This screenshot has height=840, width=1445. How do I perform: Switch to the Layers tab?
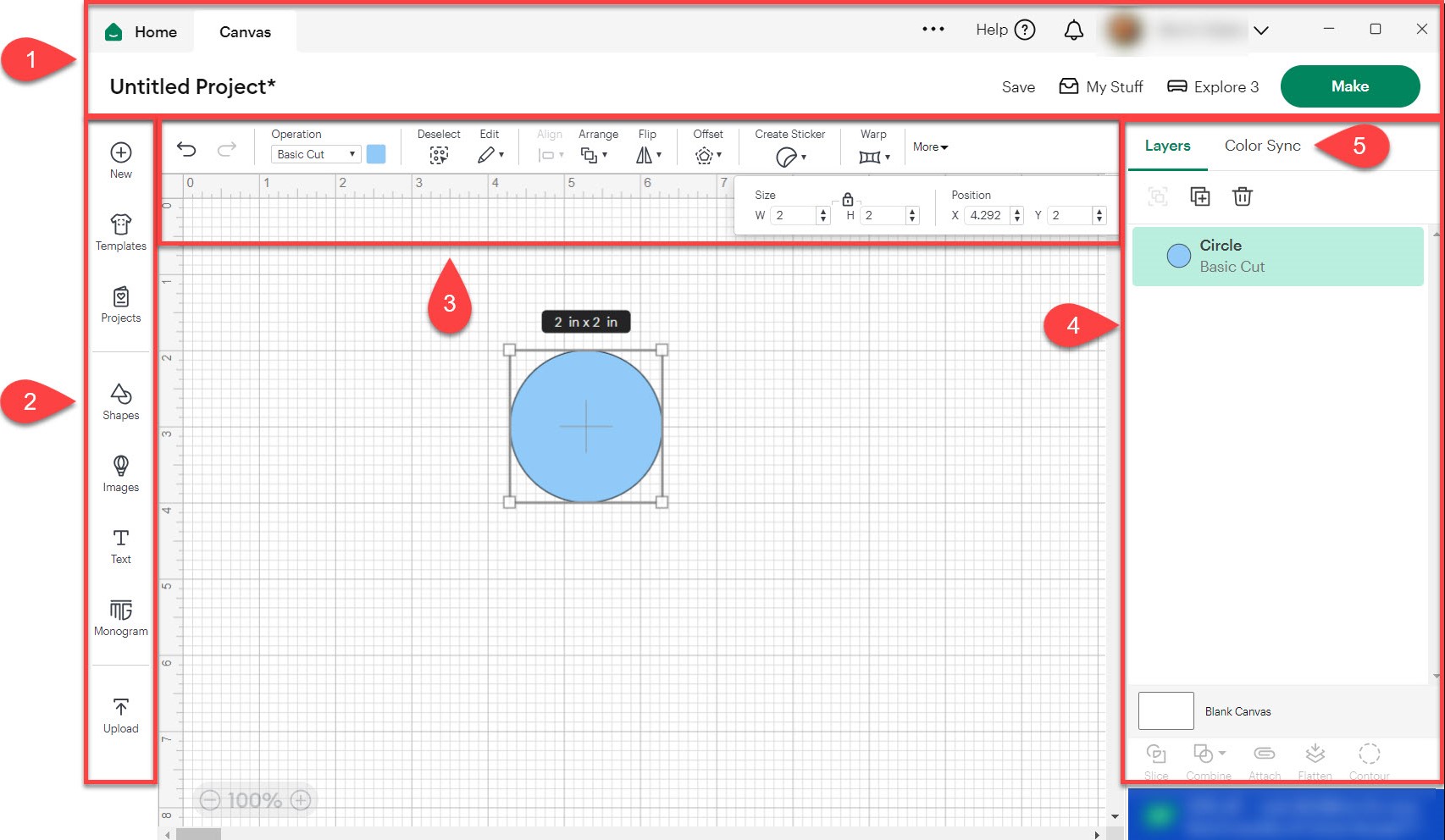point(1167,146)
